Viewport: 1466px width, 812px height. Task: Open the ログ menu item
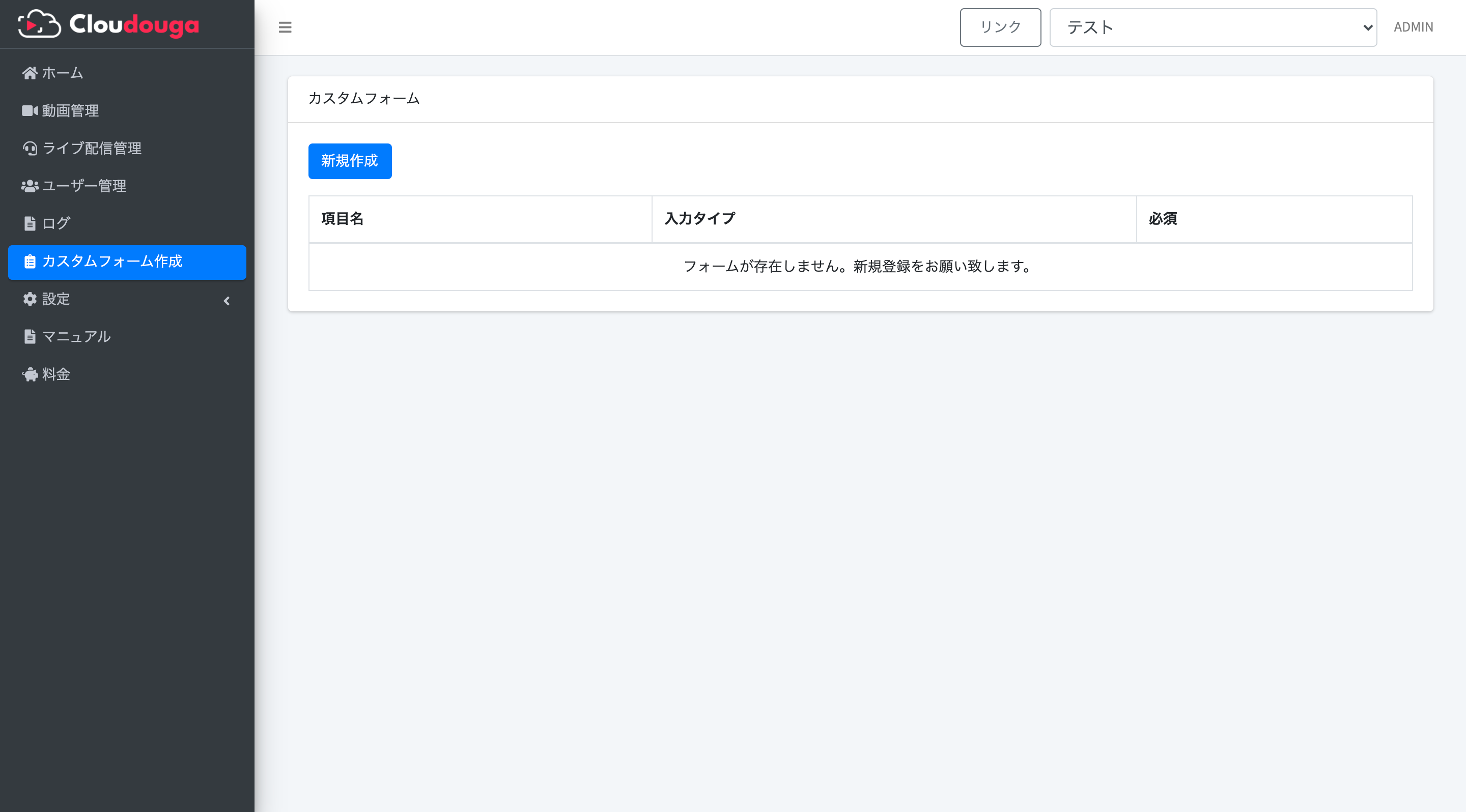coord(127,223)
